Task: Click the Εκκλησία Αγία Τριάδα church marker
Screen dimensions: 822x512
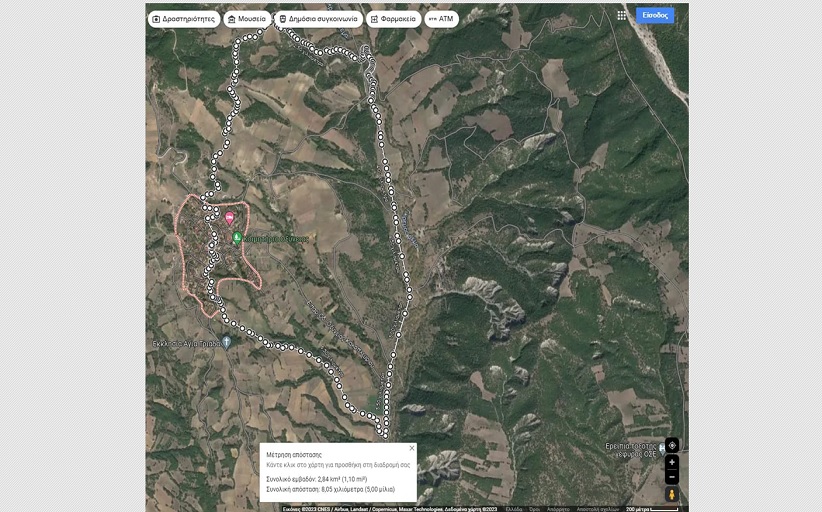Action: pos(226,343)
